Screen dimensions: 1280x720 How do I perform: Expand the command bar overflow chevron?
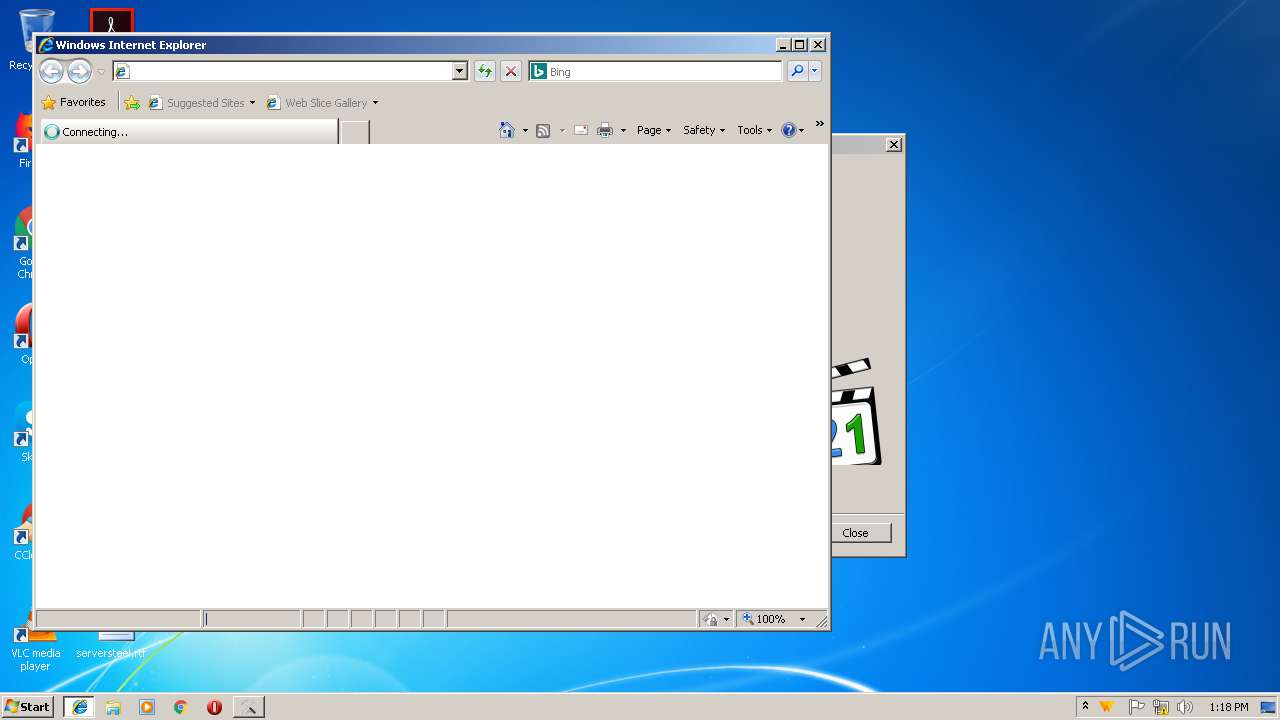[819, 124]
